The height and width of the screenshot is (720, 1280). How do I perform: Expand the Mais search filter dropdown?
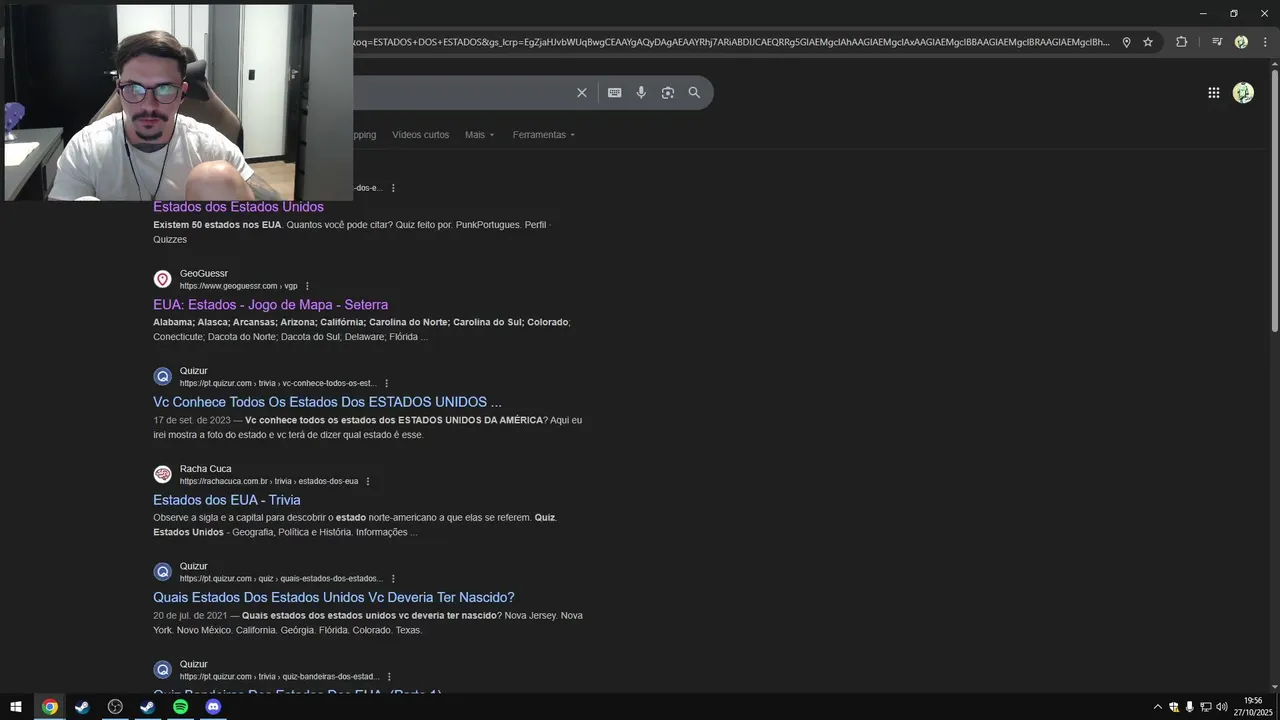coord(479,135)
